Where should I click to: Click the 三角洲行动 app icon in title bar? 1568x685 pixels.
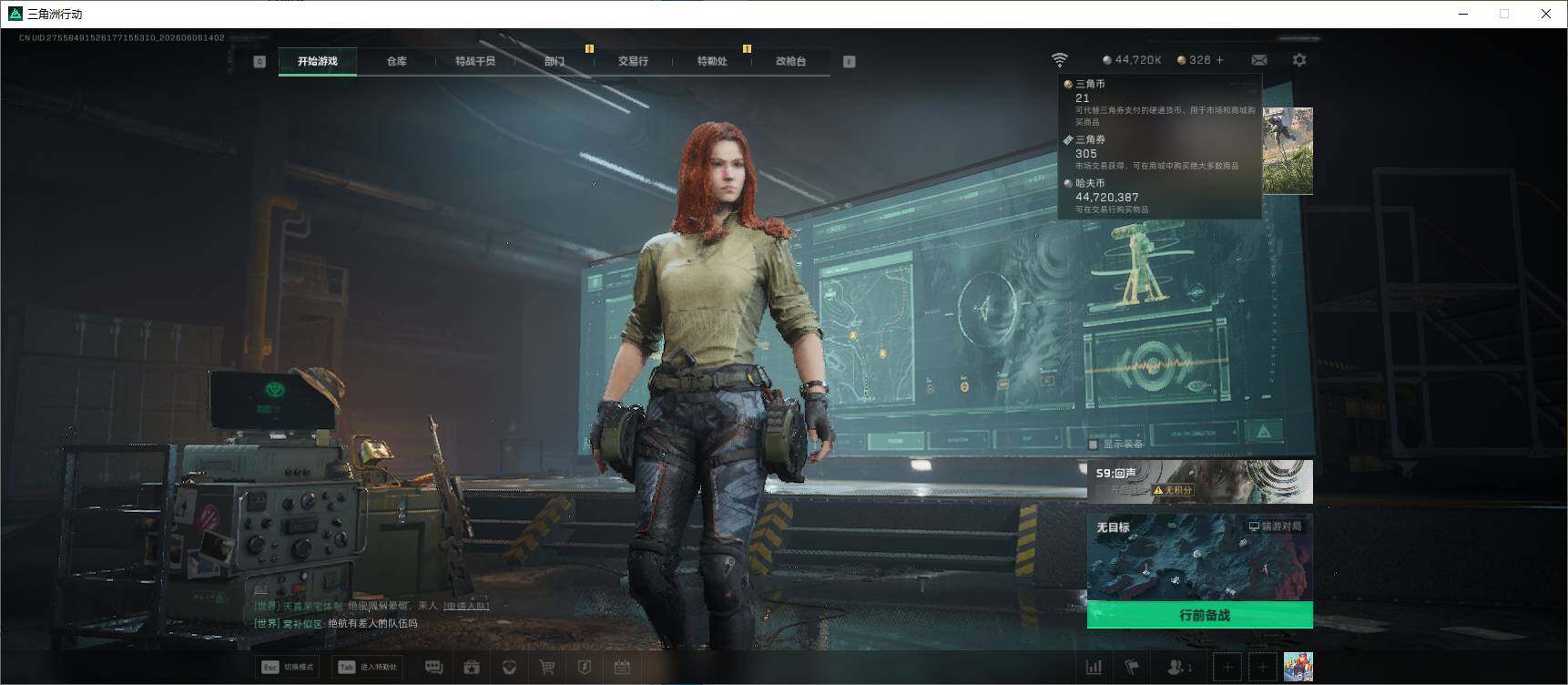point(15,14)
